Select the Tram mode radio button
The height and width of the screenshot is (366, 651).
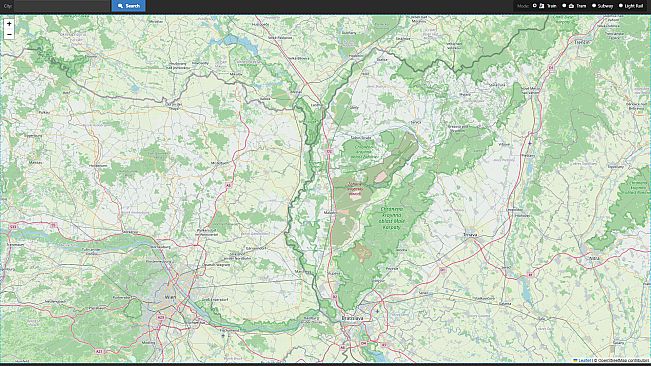(564, 6)
